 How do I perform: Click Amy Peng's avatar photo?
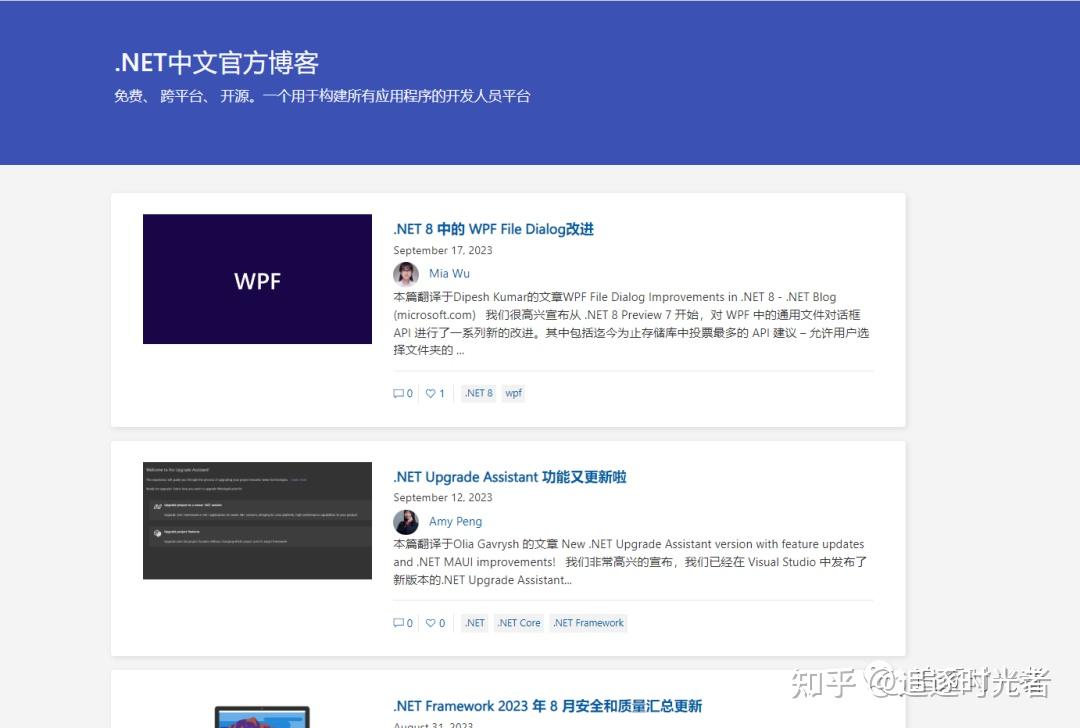(x=405, y=521)
